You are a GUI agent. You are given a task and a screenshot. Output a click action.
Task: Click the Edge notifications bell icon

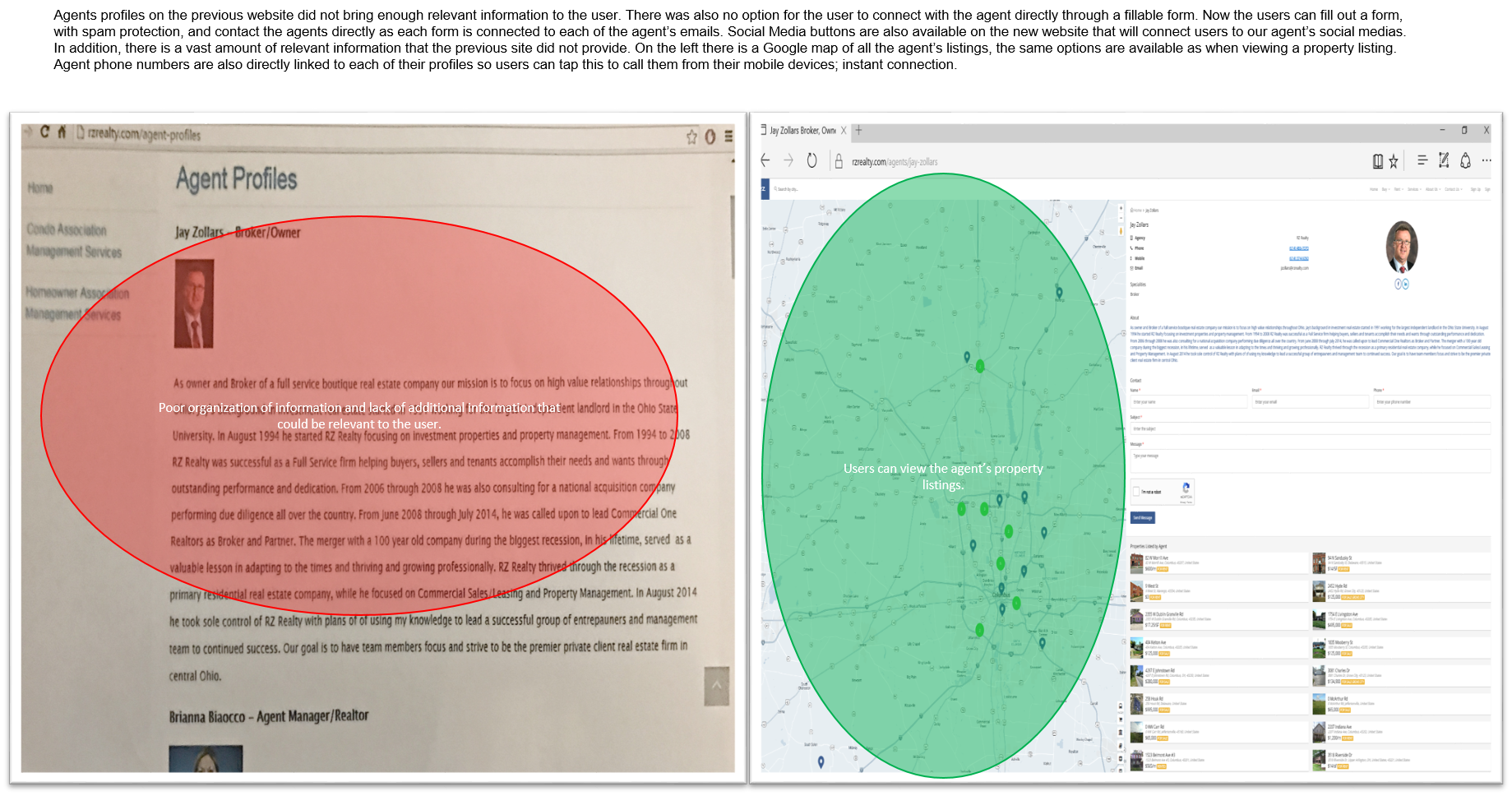click(x=1465, y=161)
